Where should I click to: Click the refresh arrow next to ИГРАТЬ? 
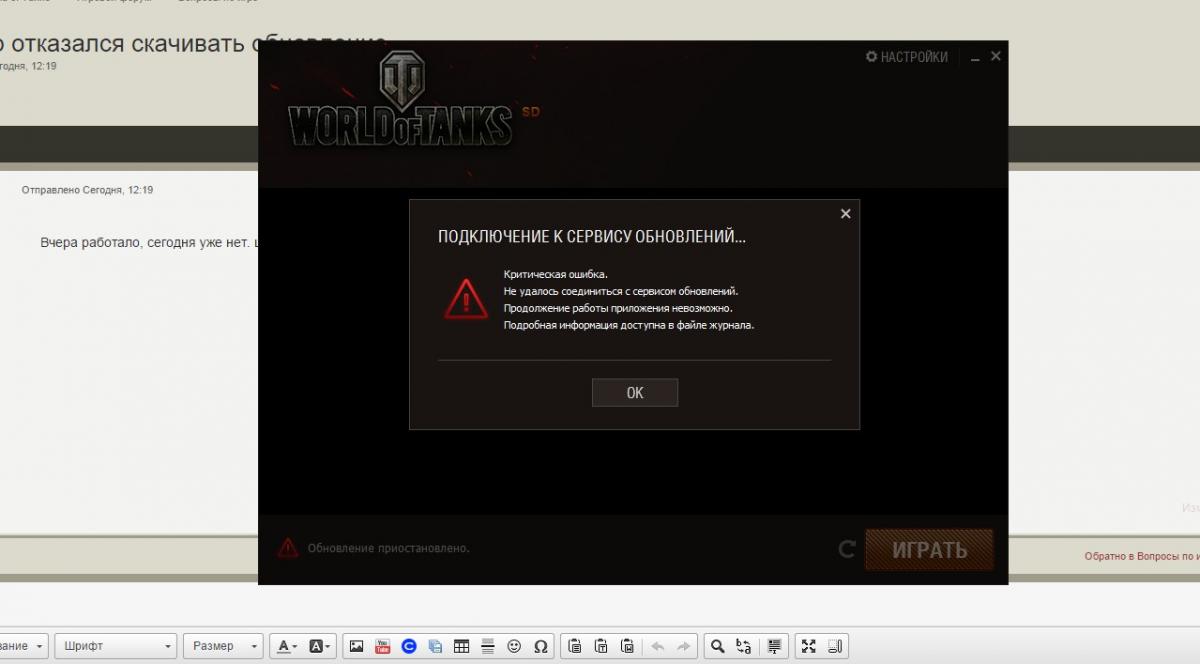(847, 549)
